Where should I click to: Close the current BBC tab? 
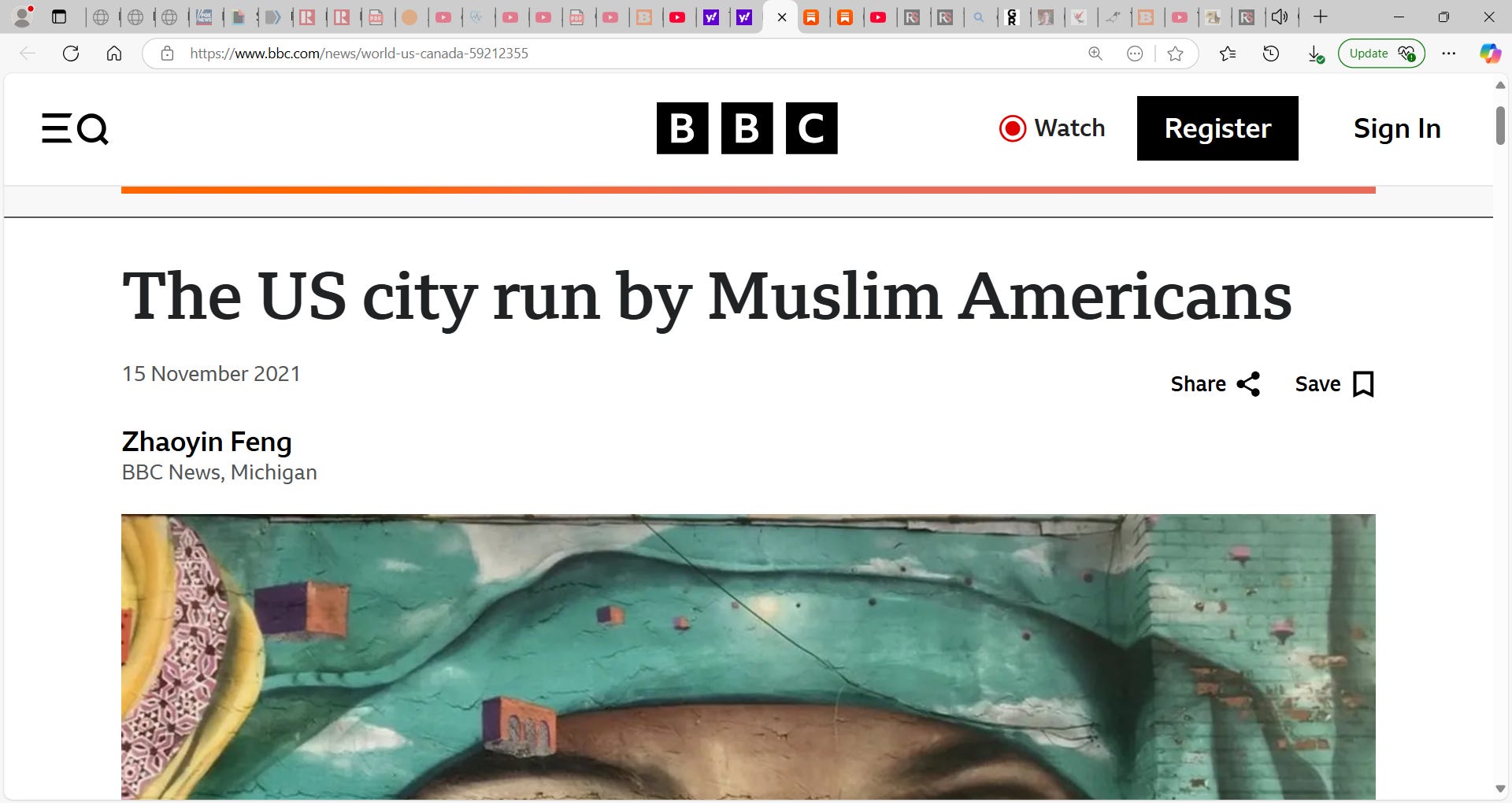pos(781,17)
